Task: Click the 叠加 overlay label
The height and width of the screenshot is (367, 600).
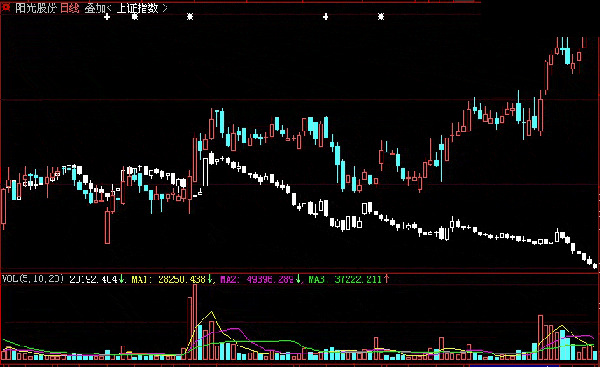Action: [95, 8]
